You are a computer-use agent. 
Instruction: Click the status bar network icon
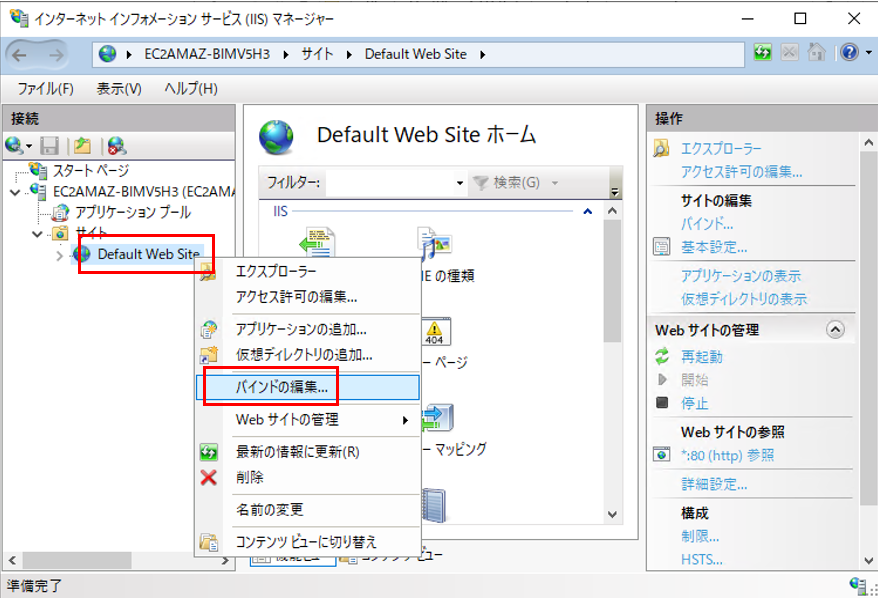point(858,586)
